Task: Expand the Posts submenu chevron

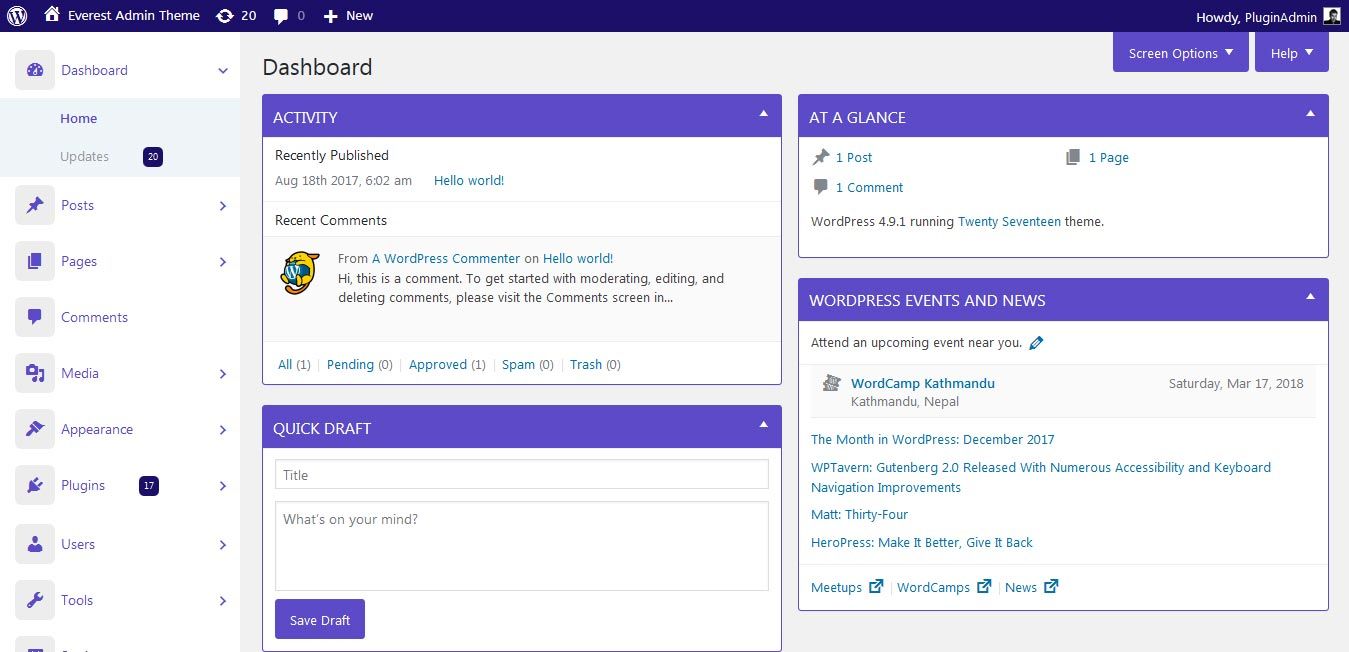Action: [223, 206]
